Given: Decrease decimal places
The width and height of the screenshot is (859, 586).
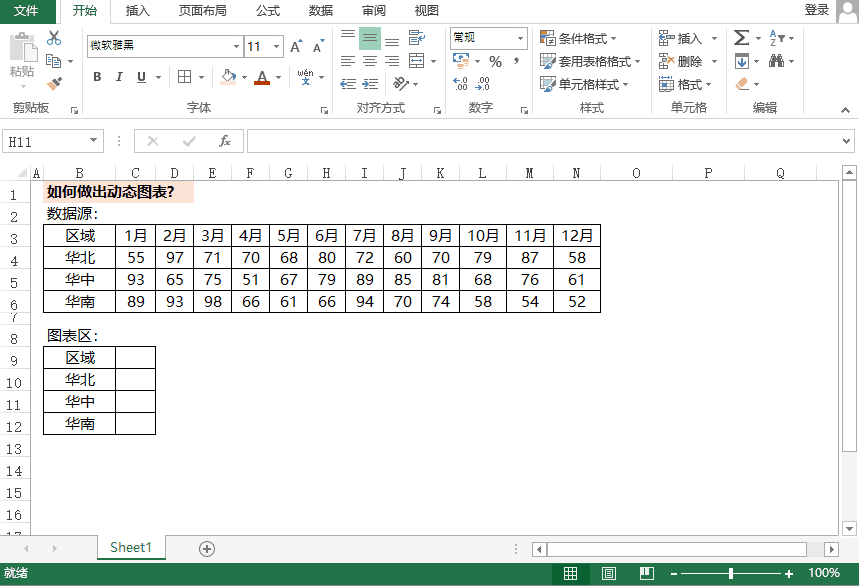Looking at the screenshot, I should (x=483, y=83).
